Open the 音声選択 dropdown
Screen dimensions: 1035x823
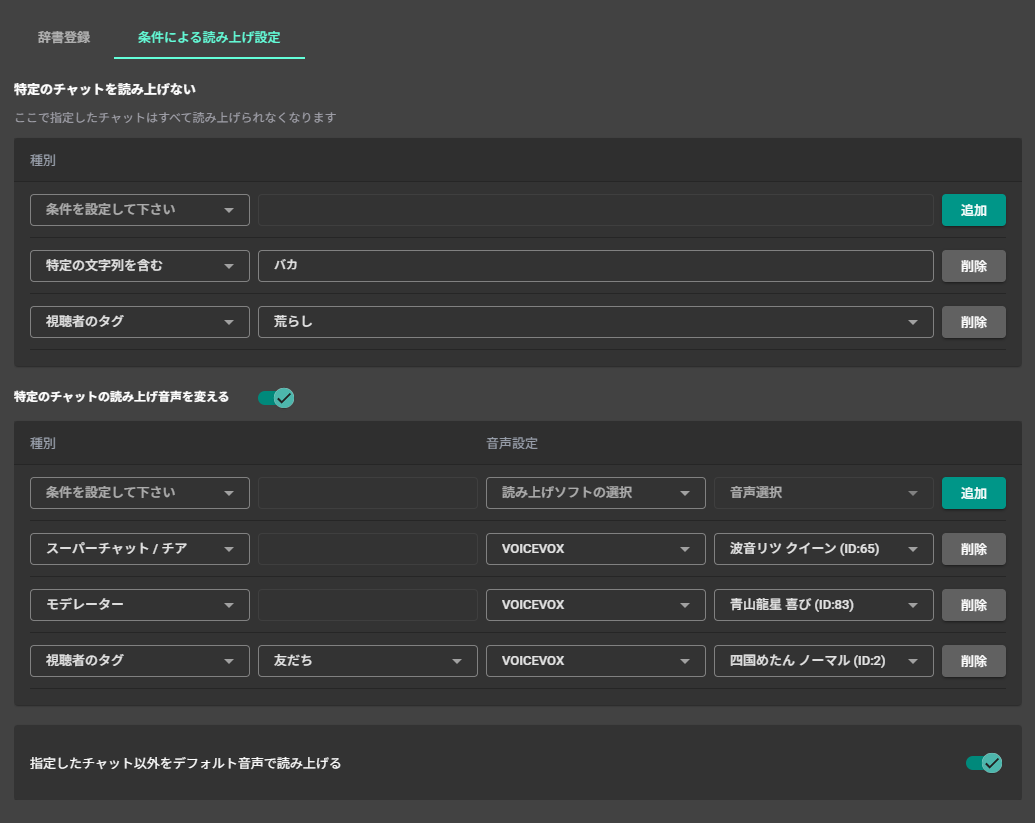pos(823,493)
